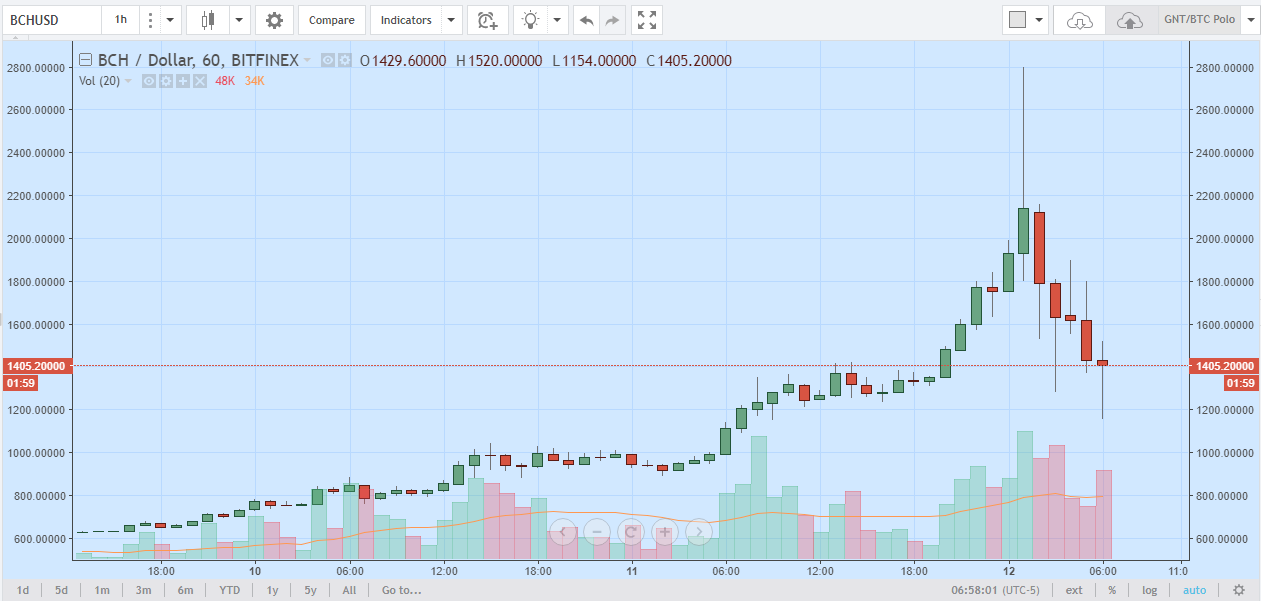Click the reset chart circular arrow
The height and width of the screenshot is (601, 1261).
(631, 532)
